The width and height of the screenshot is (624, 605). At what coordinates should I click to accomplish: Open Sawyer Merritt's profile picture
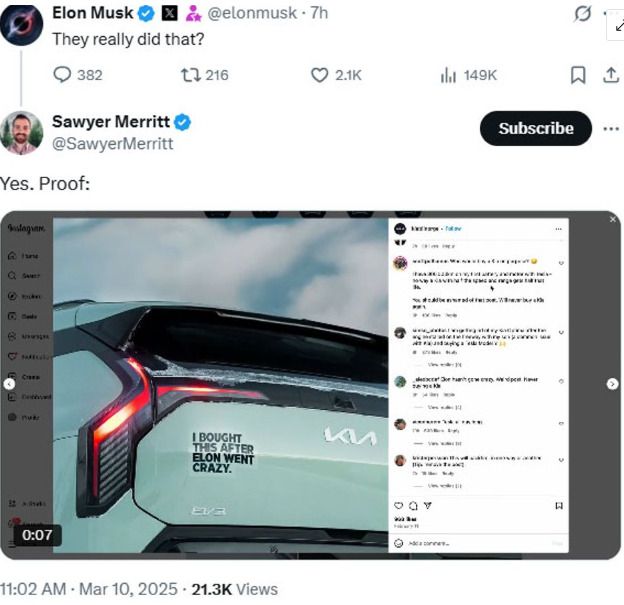pos(21,133)
